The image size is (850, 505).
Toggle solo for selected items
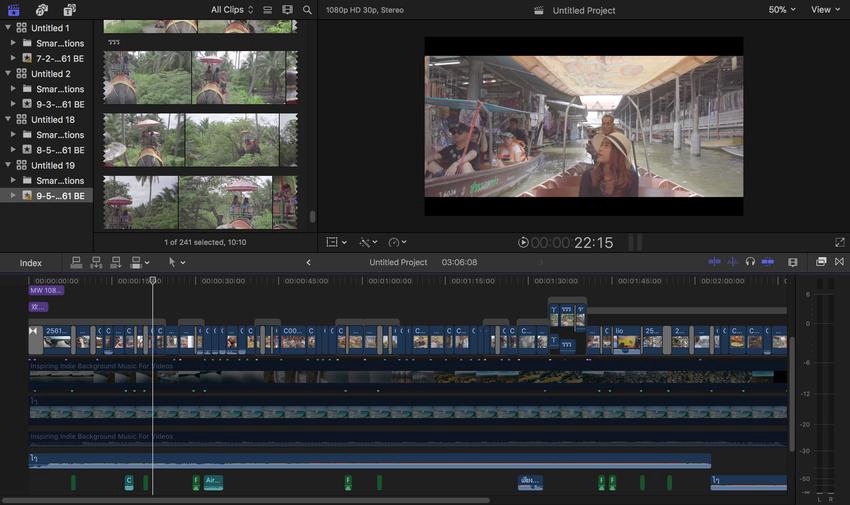tap(750, 262)
